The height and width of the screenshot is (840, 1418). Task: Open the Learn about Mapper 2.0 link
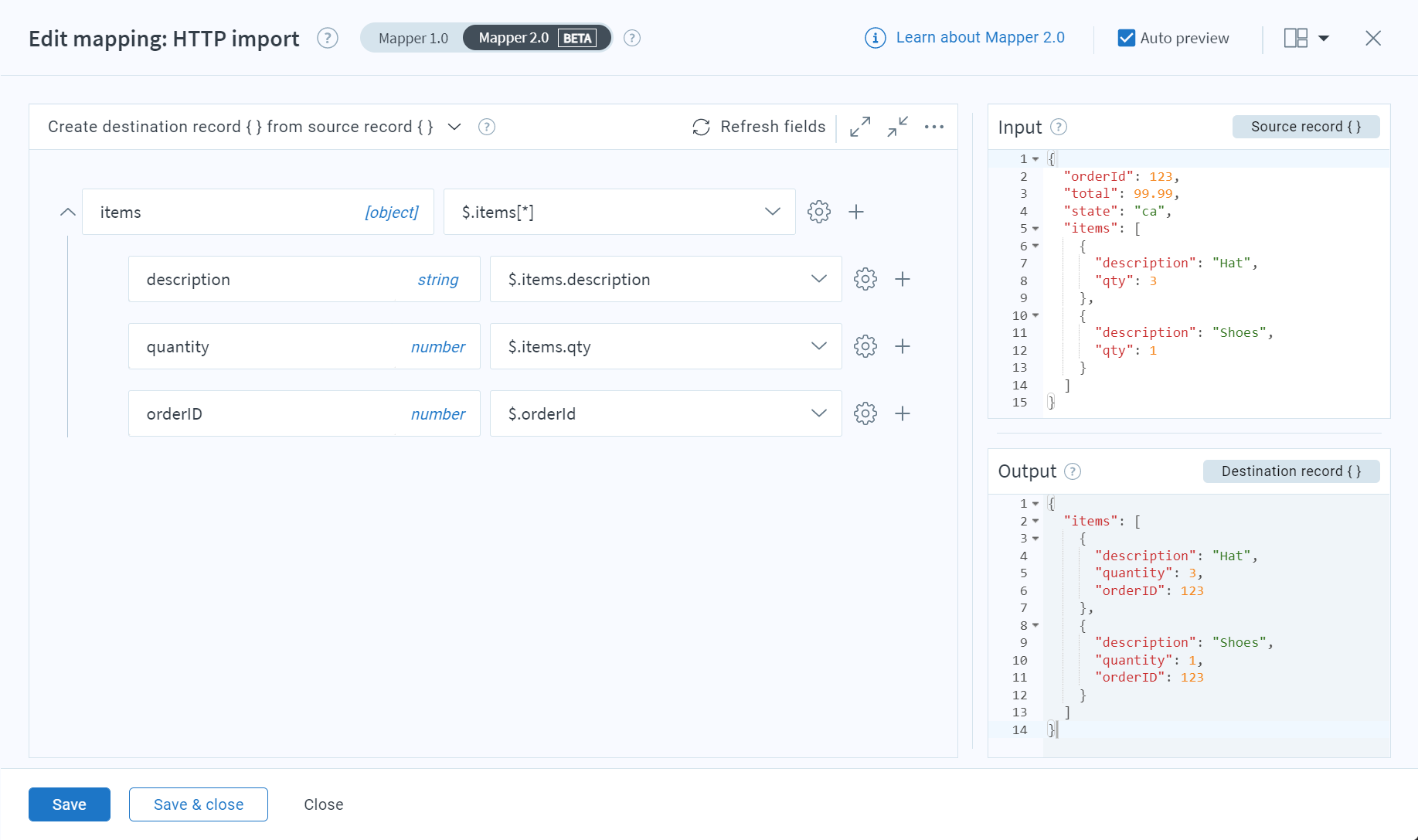pos(979,38)
